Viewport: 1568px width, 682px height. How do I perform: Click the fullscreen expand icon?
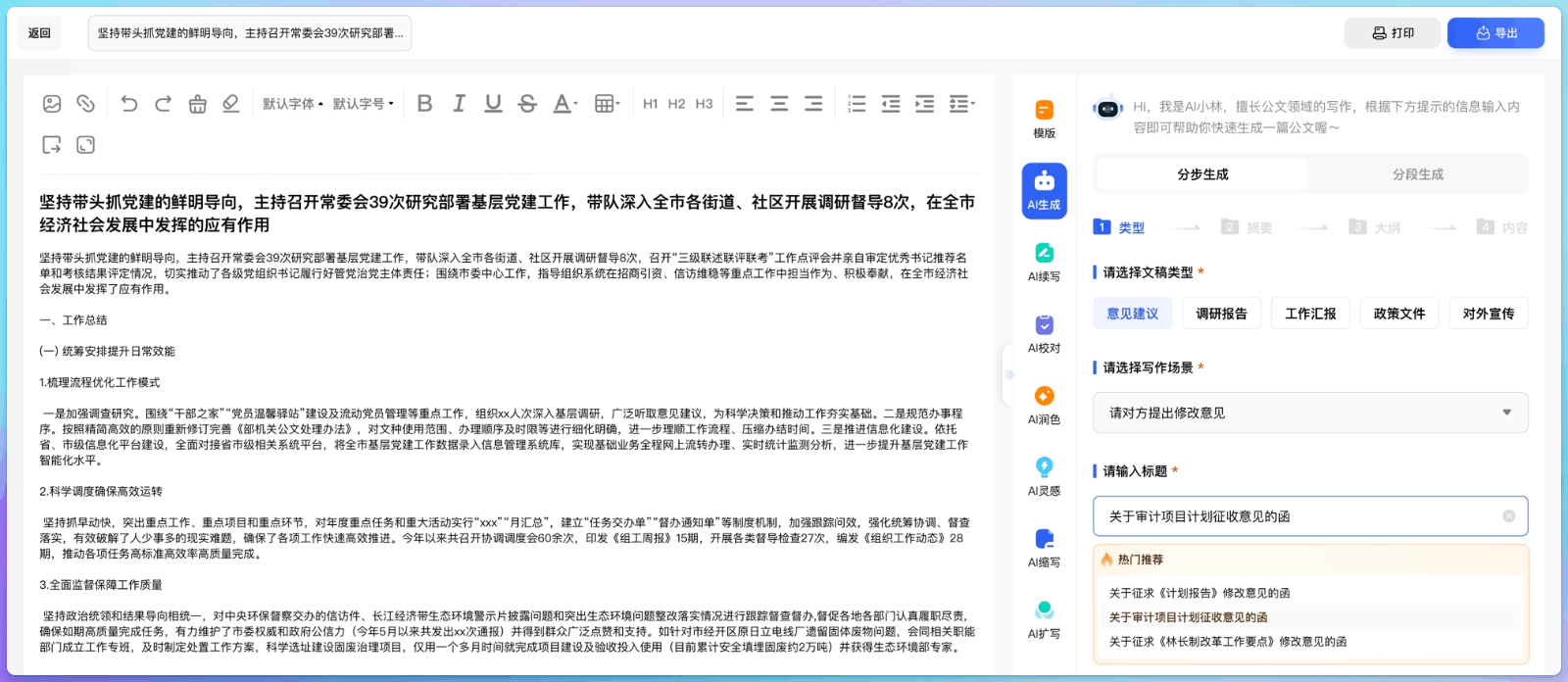coord(86,145)
